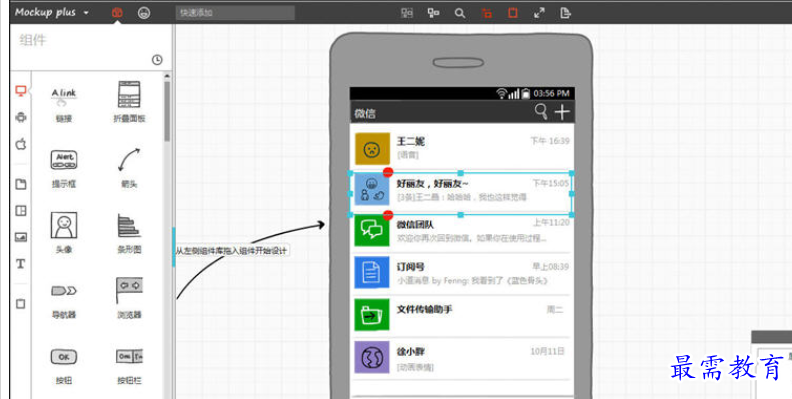792x399 pixels.
Task: Select the Android category in sidebar
Action: coord(21,117)
